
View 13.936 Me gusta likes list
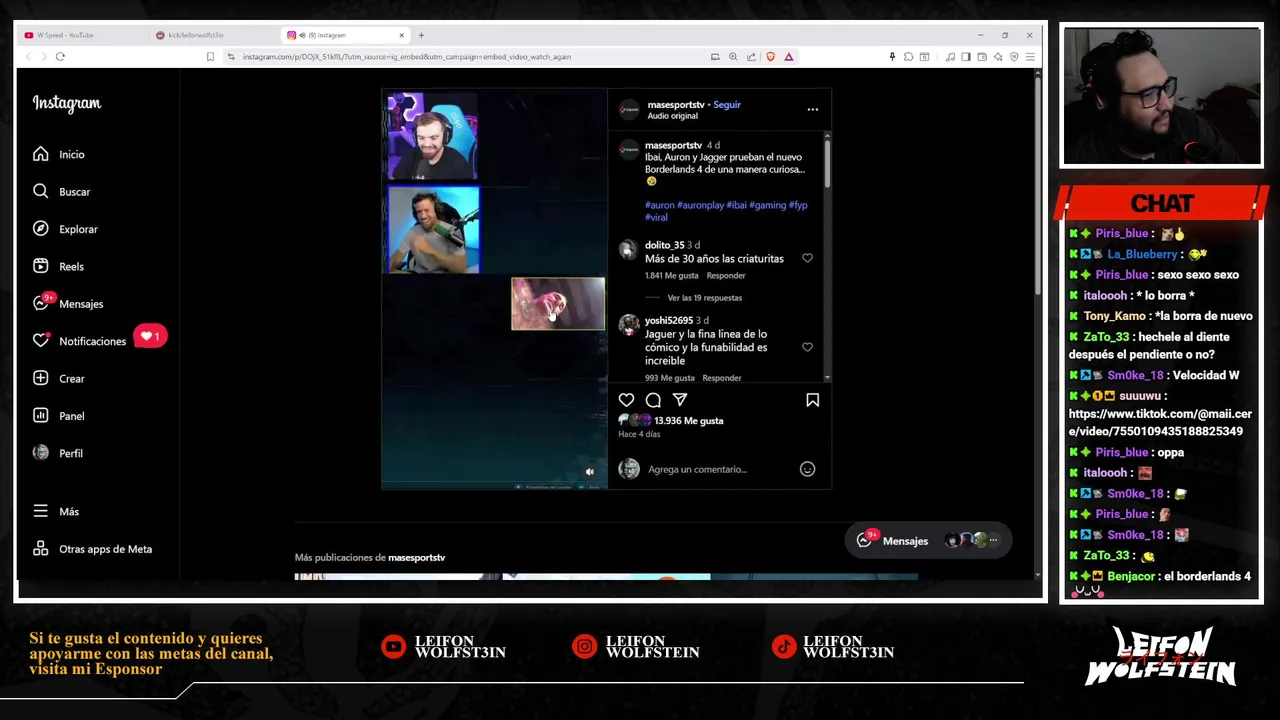[688, 421]
